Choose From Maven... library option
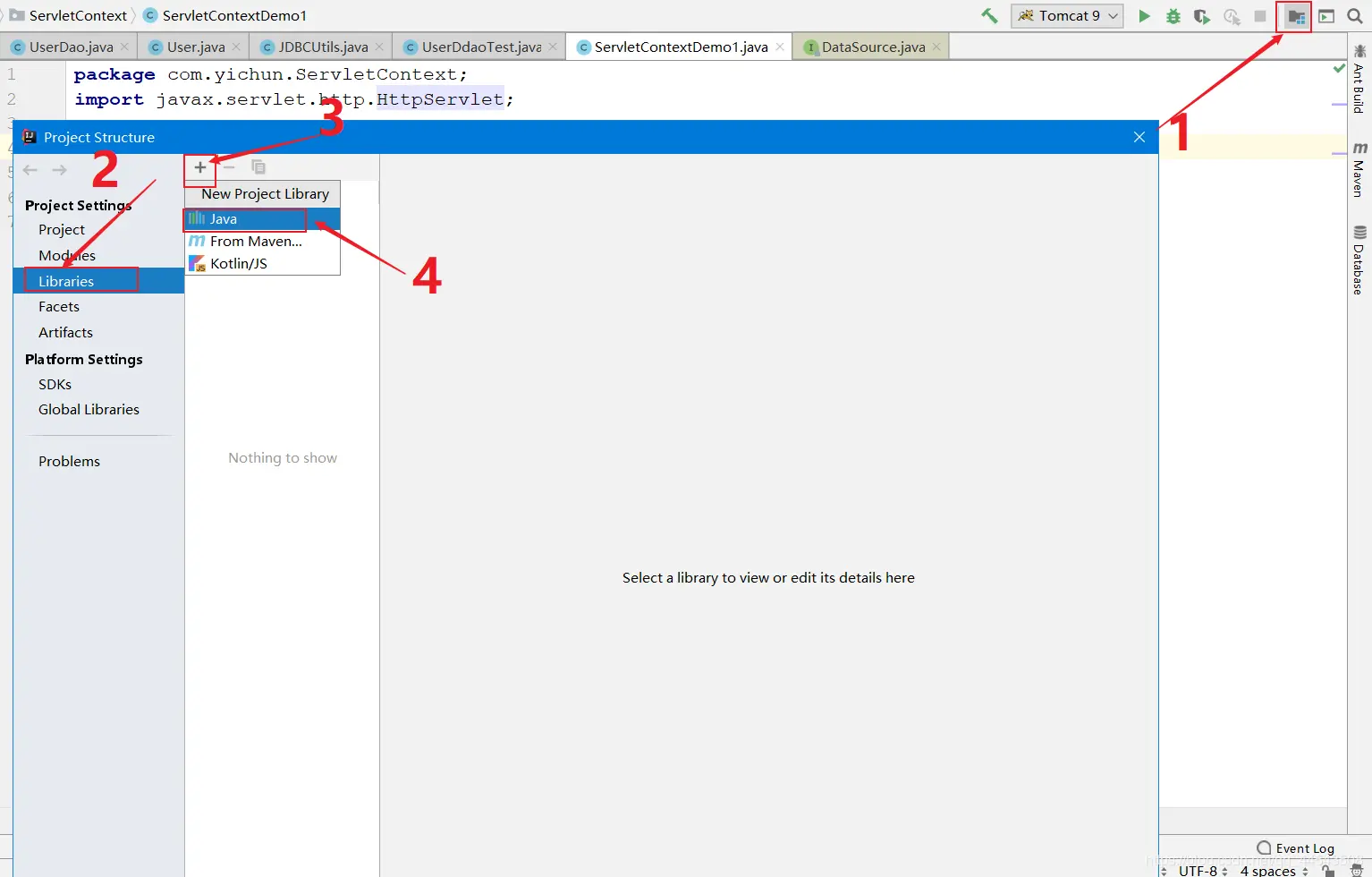Image resolution: width=1372 pixels, height=877 pixels. pos(262,241)
